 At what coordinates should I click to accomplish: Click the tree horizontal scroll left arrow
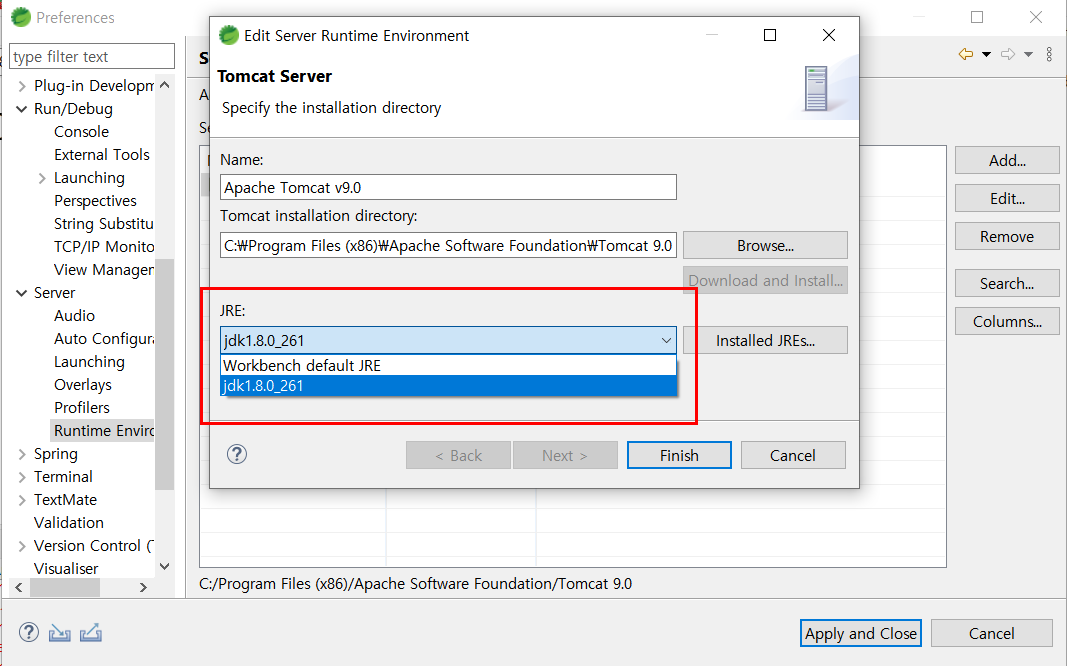click(19, 587)
